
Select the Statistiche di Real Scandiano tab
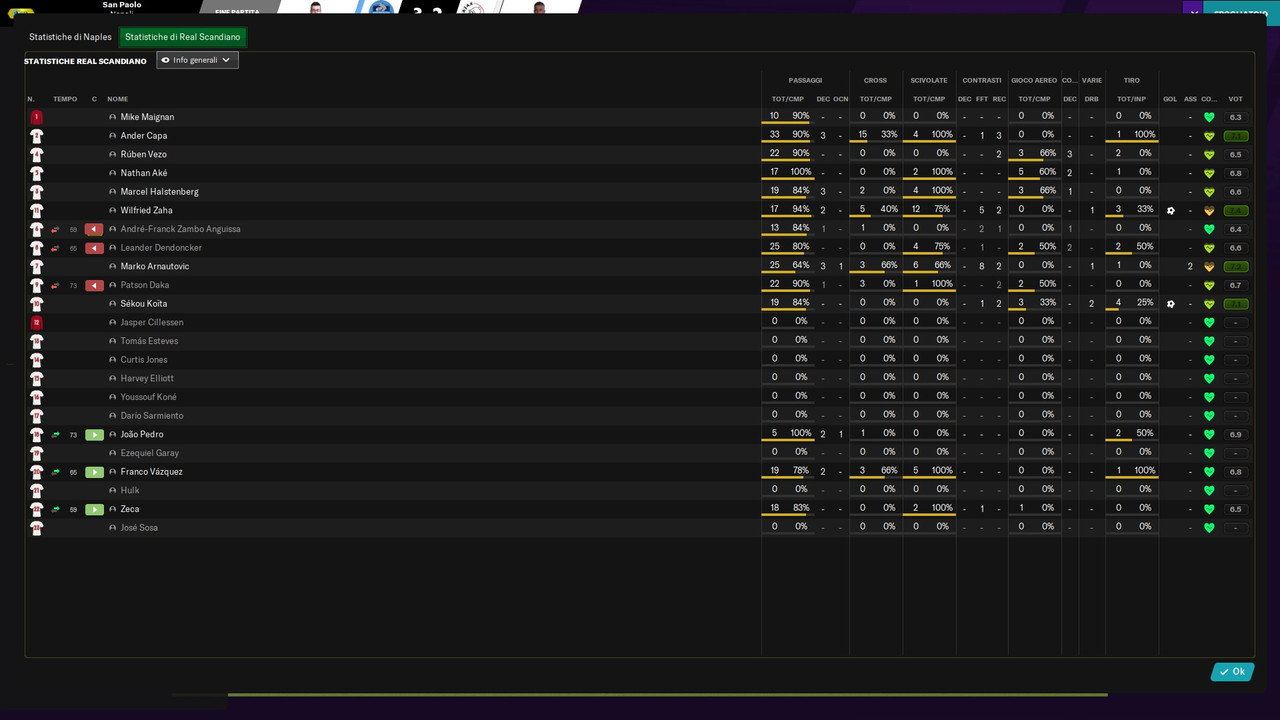[x=183, y=37]
